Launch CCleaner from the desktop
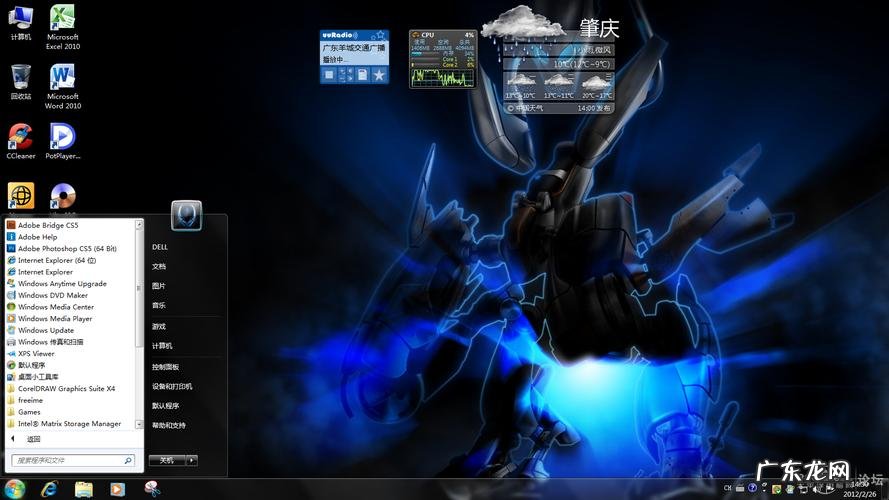889x500 pixels. pyautogui.click(x=20, y=137)
